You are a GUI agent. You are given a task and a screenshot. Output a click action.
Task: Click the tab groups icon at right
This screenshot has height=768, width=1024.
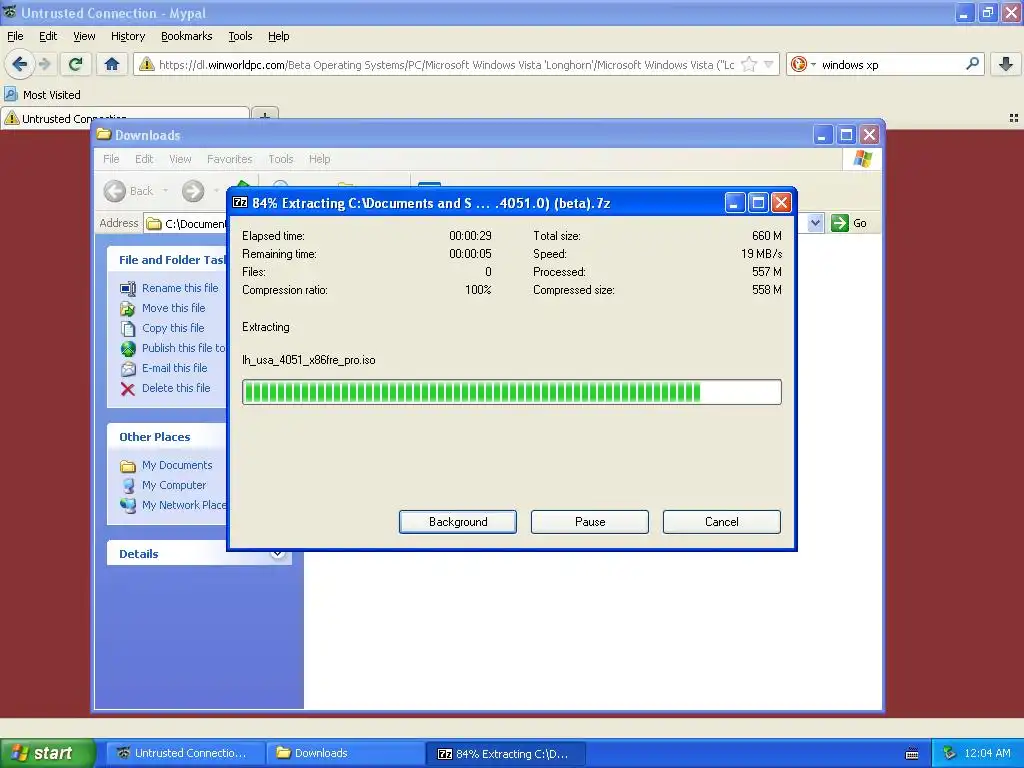pyautogui.click(x=1014, y=118)
